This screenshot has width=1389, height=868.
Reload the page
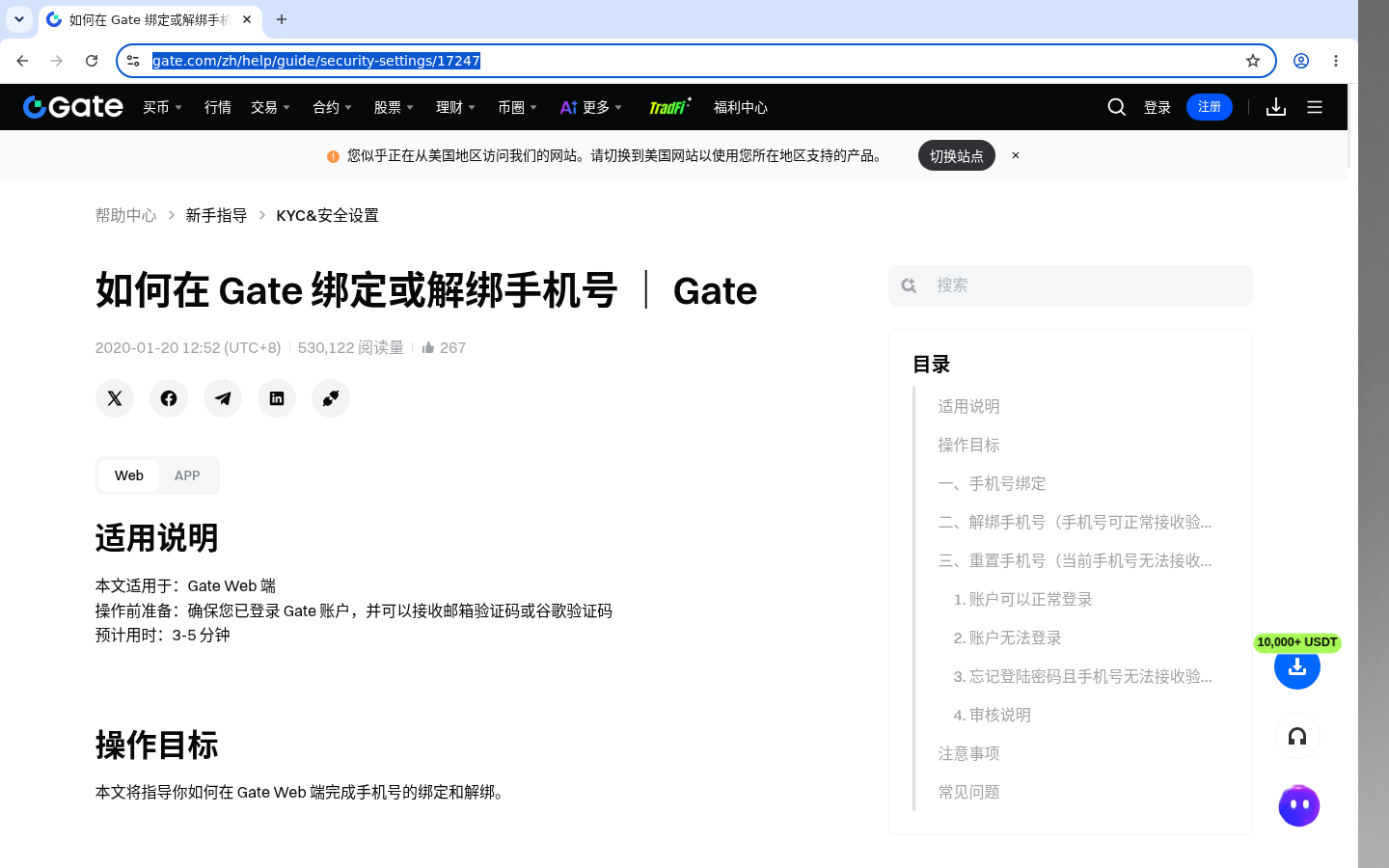[x=92, y=61]
